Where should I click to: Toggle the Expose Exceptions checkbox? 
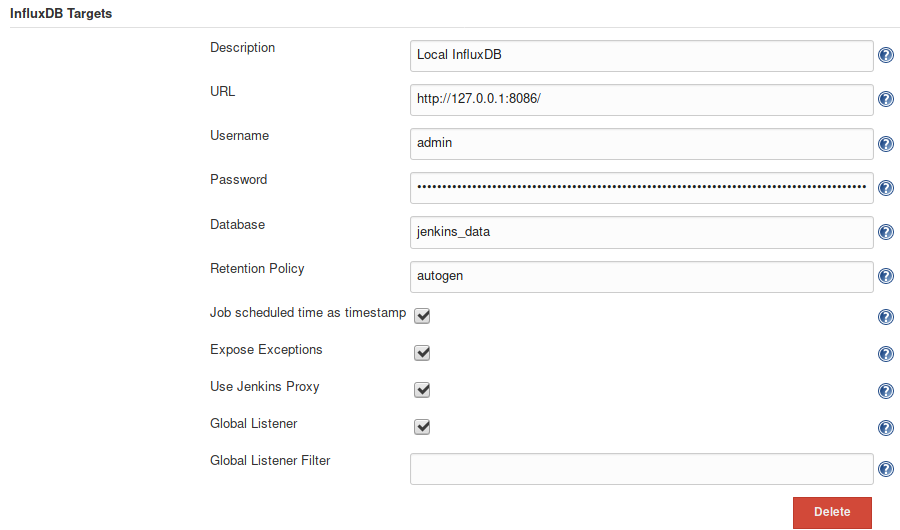point(422,353)
